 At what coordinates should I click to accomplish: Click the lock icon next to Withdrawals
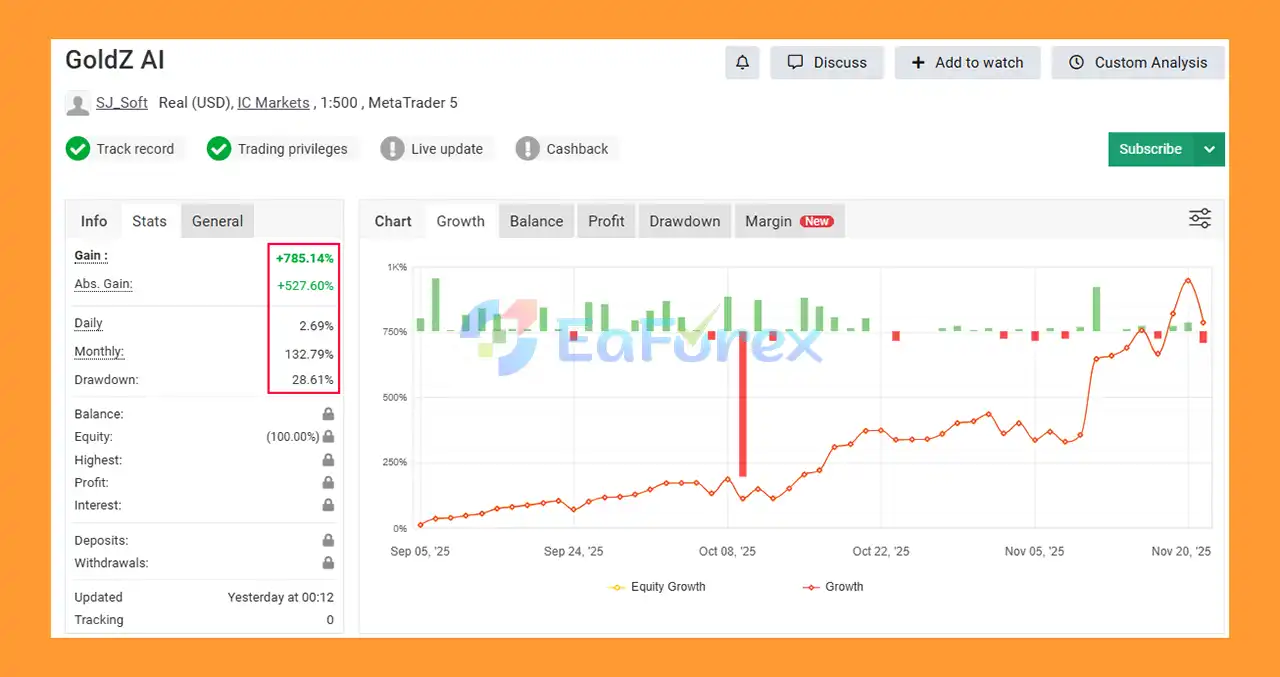pos(328,563)
